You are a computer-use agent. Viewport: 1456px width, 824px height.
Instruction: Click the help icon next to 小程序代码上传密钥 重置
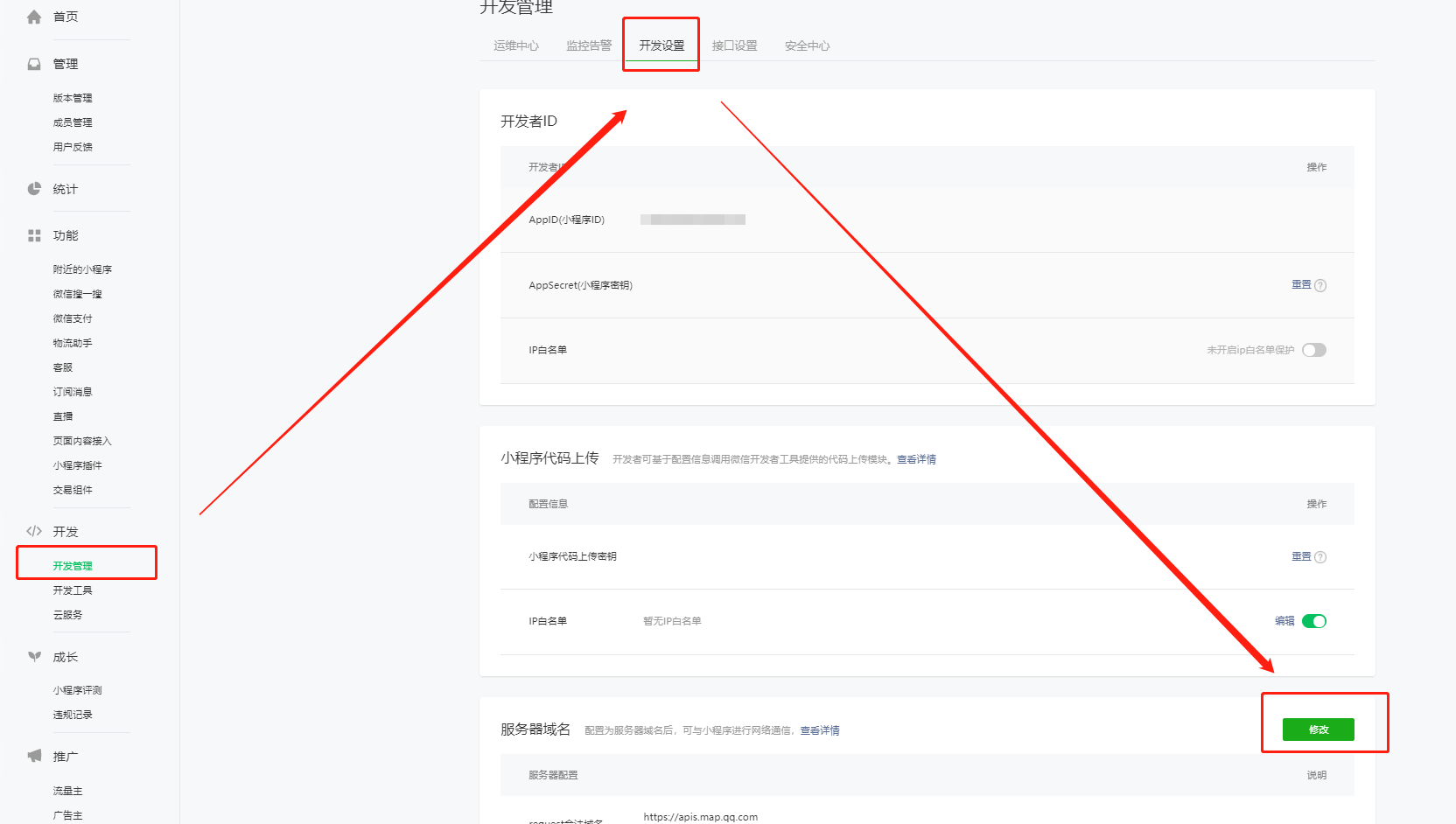point(1320,557)
